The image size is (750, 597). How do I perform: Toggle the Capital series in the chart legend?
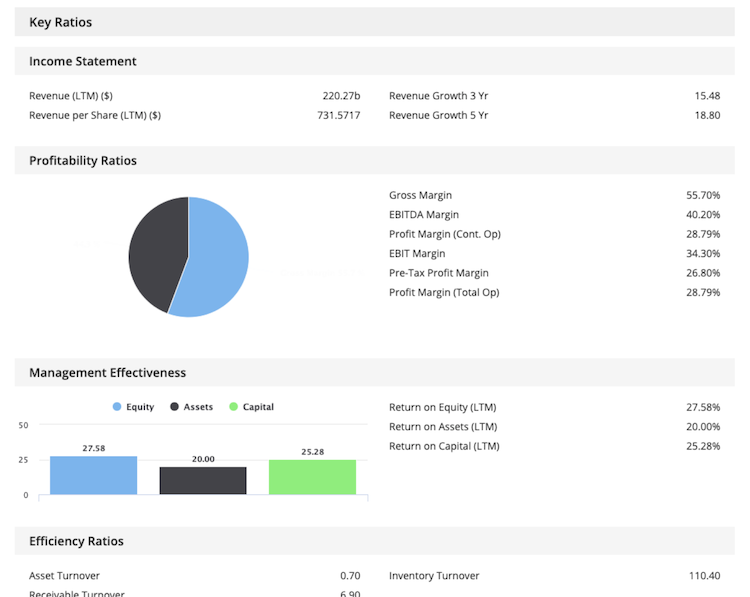click(251, 407)
